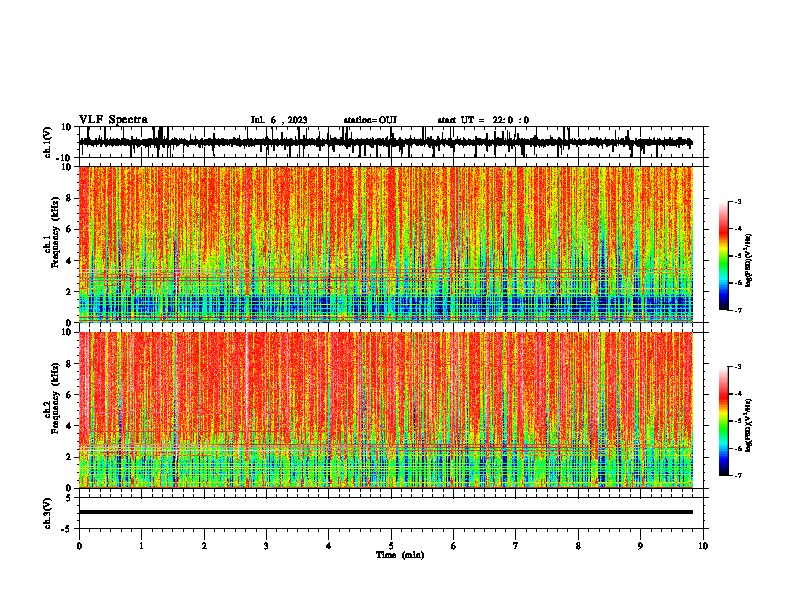Click the ch.1 spectrogram color bar
The image size is (792, 612).
point(723,256)
